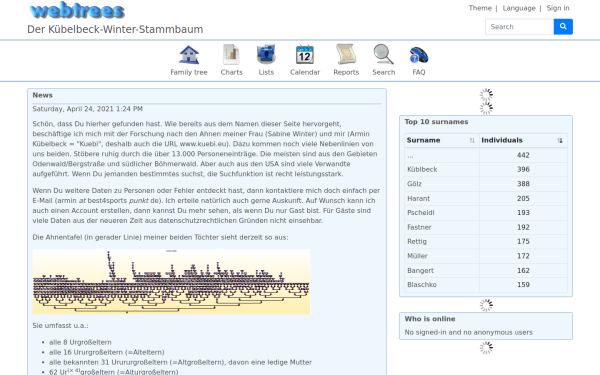600x375 pixels.
Task: Open the Fastner surname link
Action: pyautogui.click(x=419, y=227)
